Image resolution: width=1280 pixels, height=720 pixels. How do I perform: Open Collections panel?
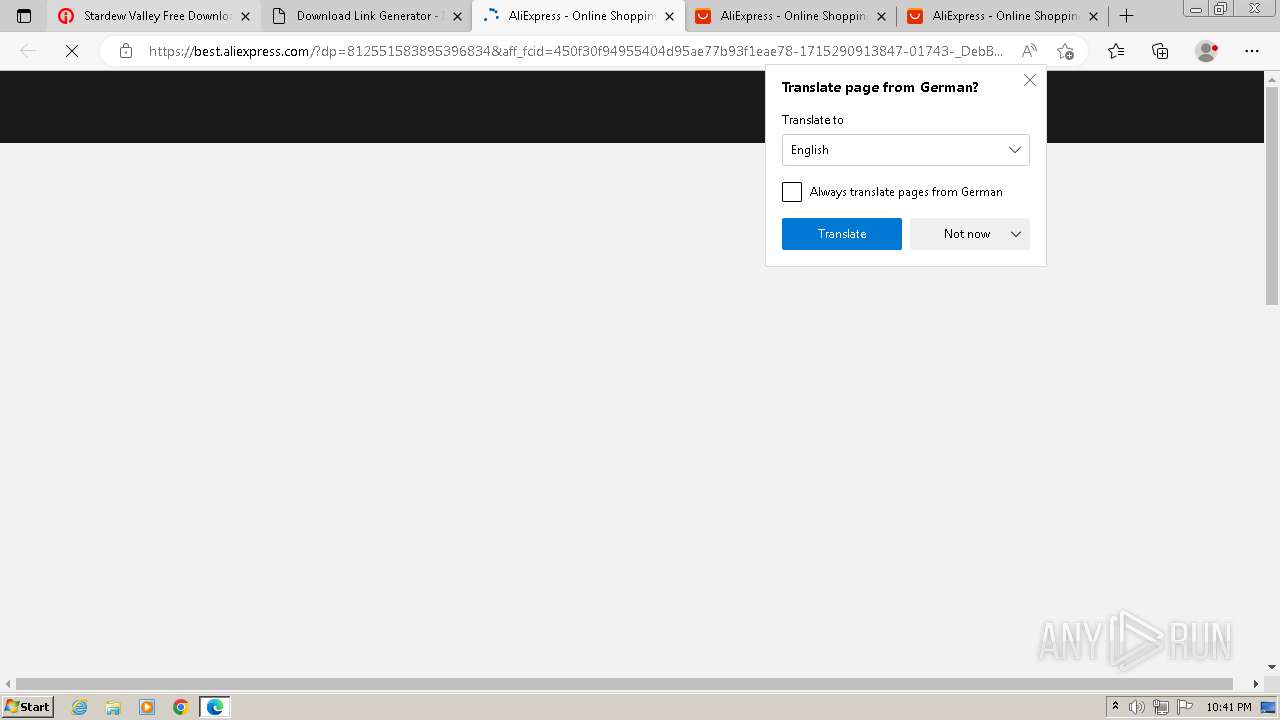[1160, 51]
